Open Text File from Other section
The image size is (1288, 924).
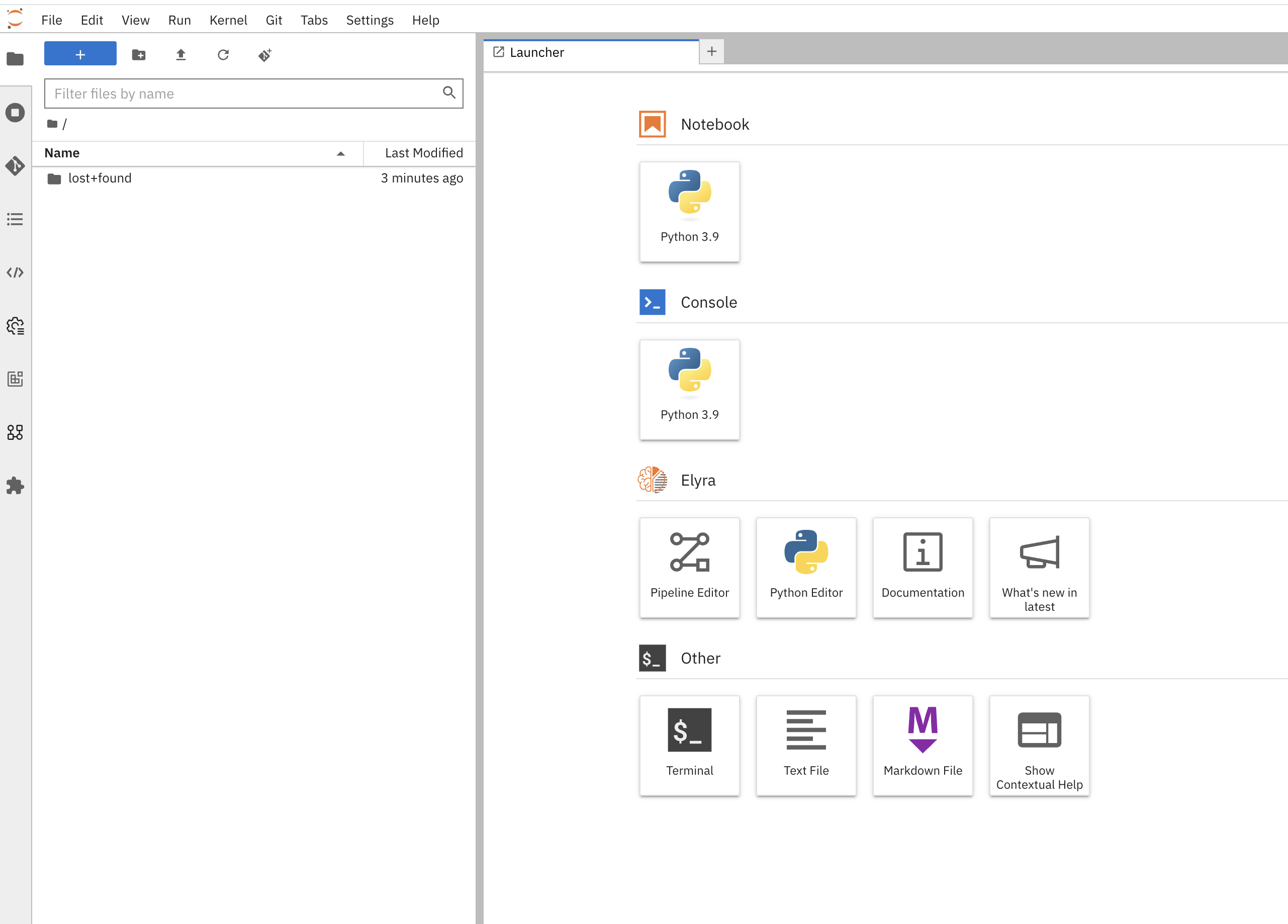click(805, 744)
